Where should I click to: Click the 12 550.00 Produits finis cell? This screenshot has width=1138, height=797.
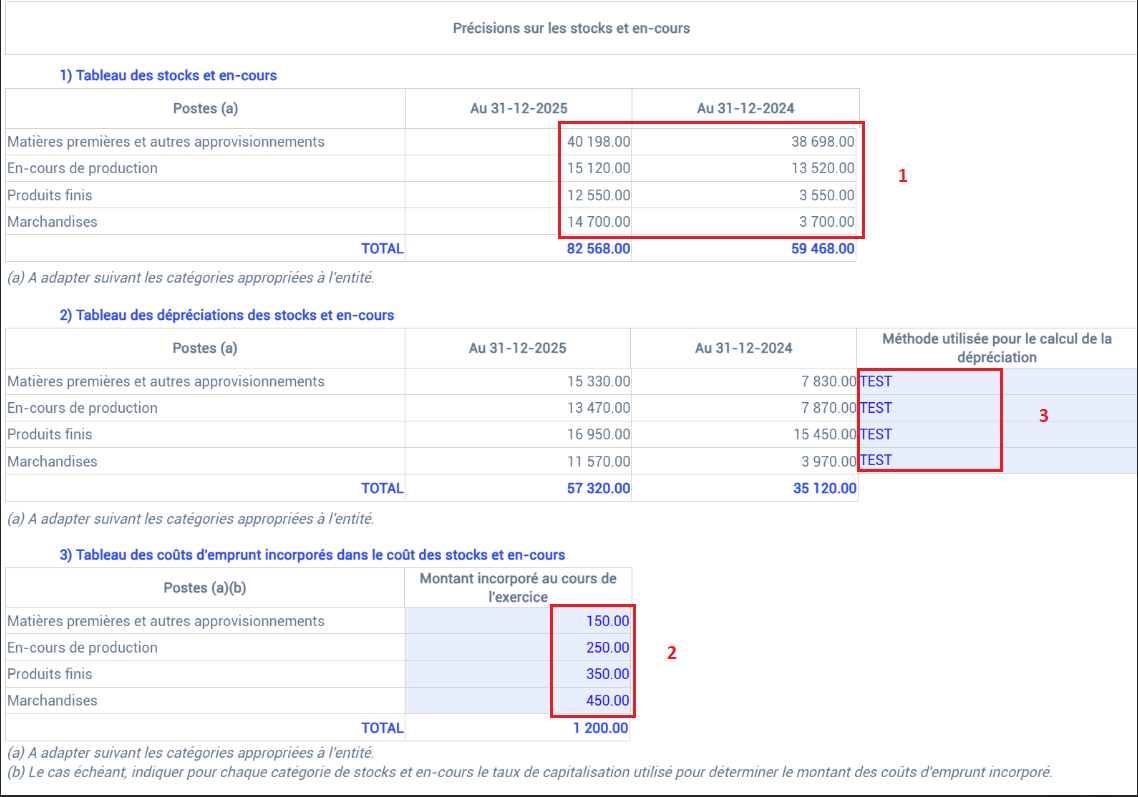click(519, 195)
